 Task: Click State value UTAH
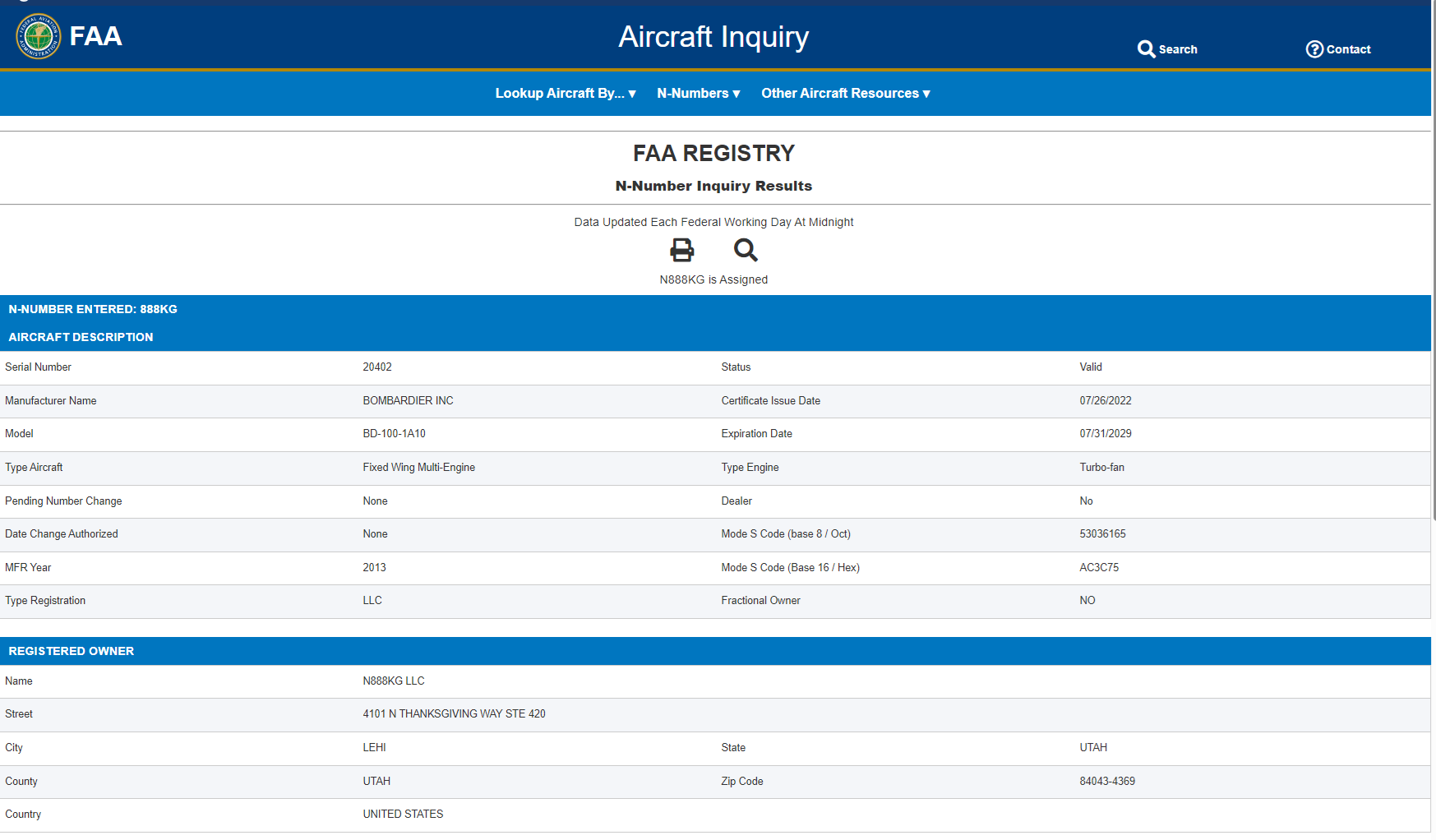1093,748
